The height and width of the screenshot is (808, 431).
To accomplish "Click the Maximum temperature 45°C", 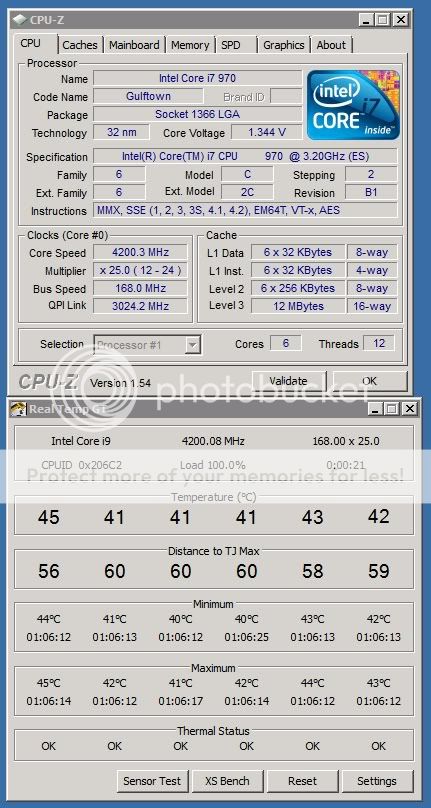I will point(48,683).
